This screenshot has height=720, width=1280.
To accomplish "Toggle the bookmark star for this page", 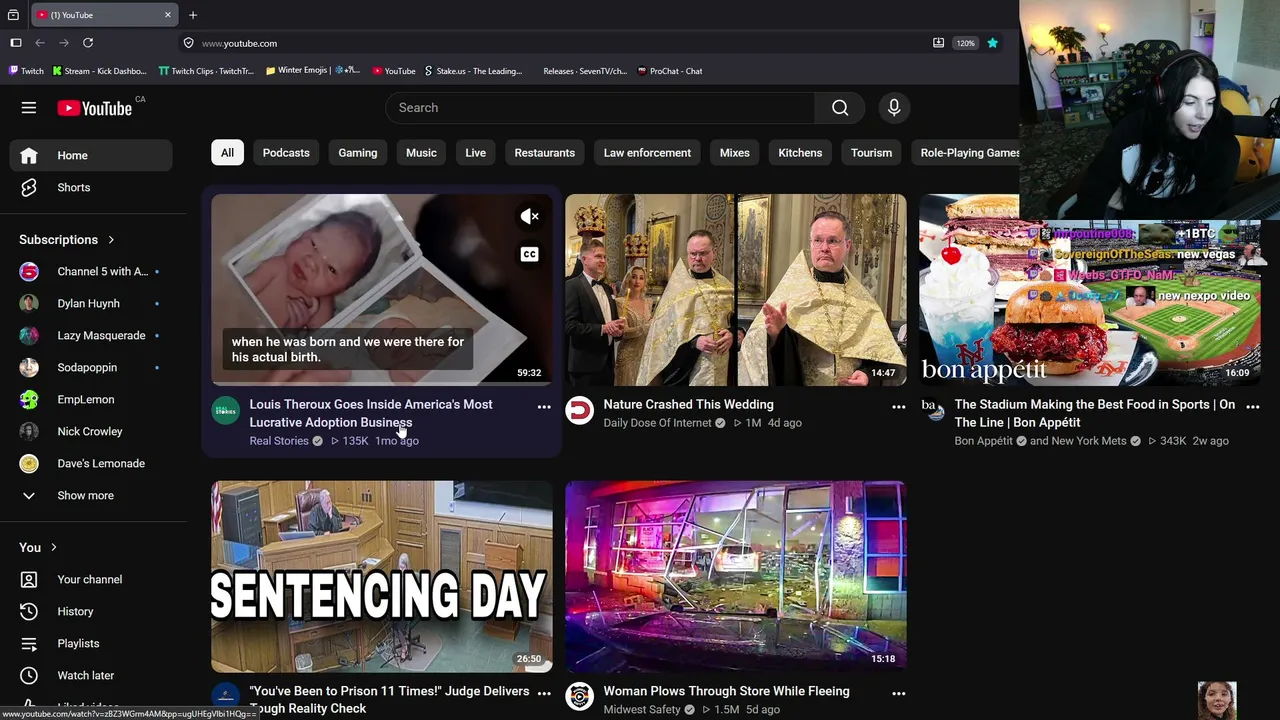I will (x=992, y=43).
